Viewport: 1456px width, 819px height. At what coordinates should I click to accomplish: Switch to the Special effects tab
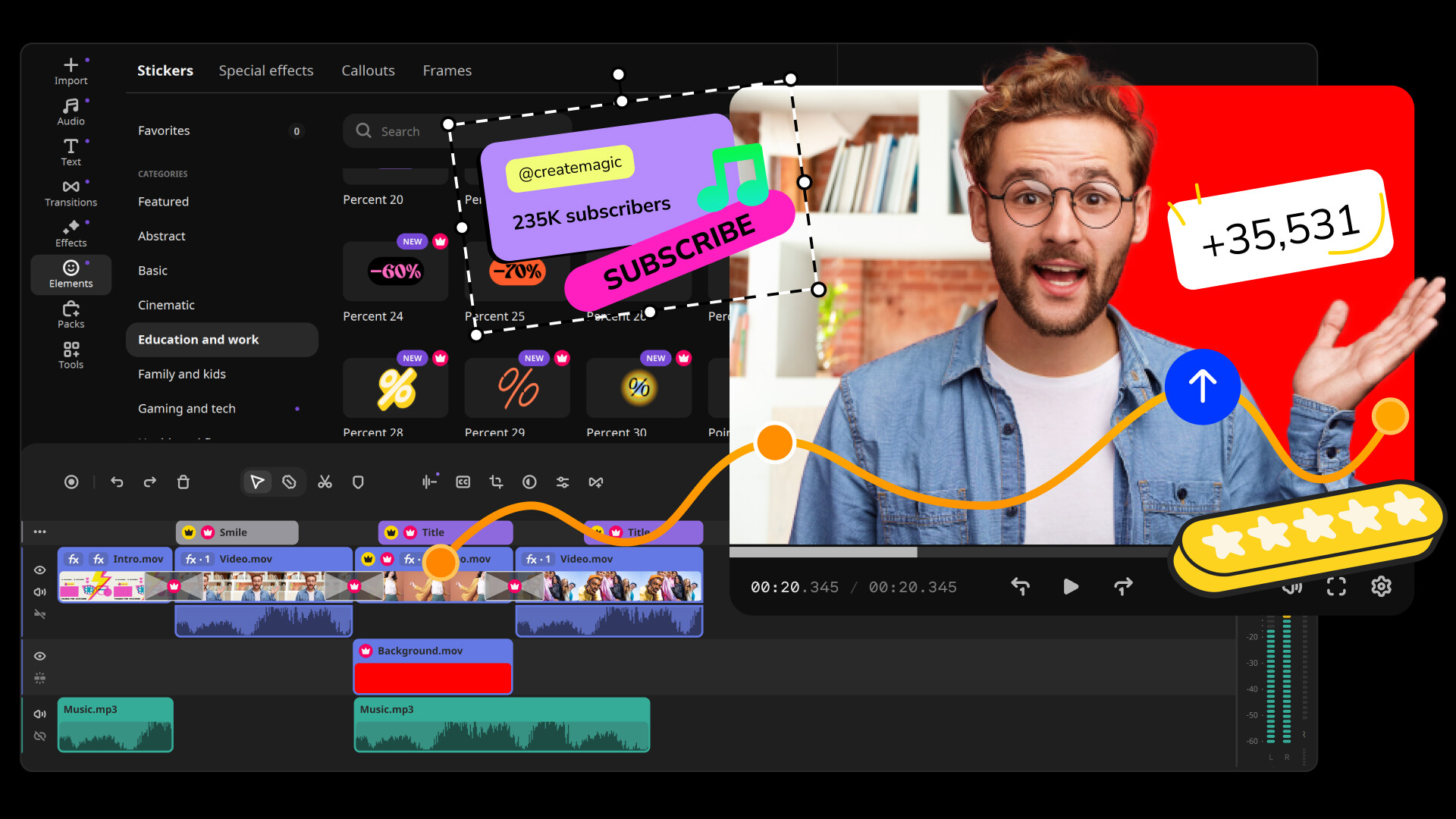click(x=266, y=70)
